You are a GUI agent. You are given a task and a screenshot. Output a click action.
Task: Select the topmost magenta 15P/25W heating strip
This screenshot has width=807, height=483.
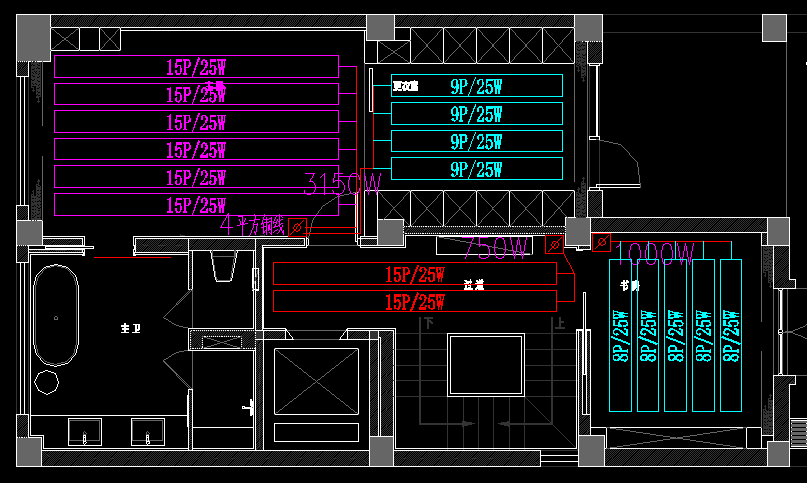coord(196,67)
